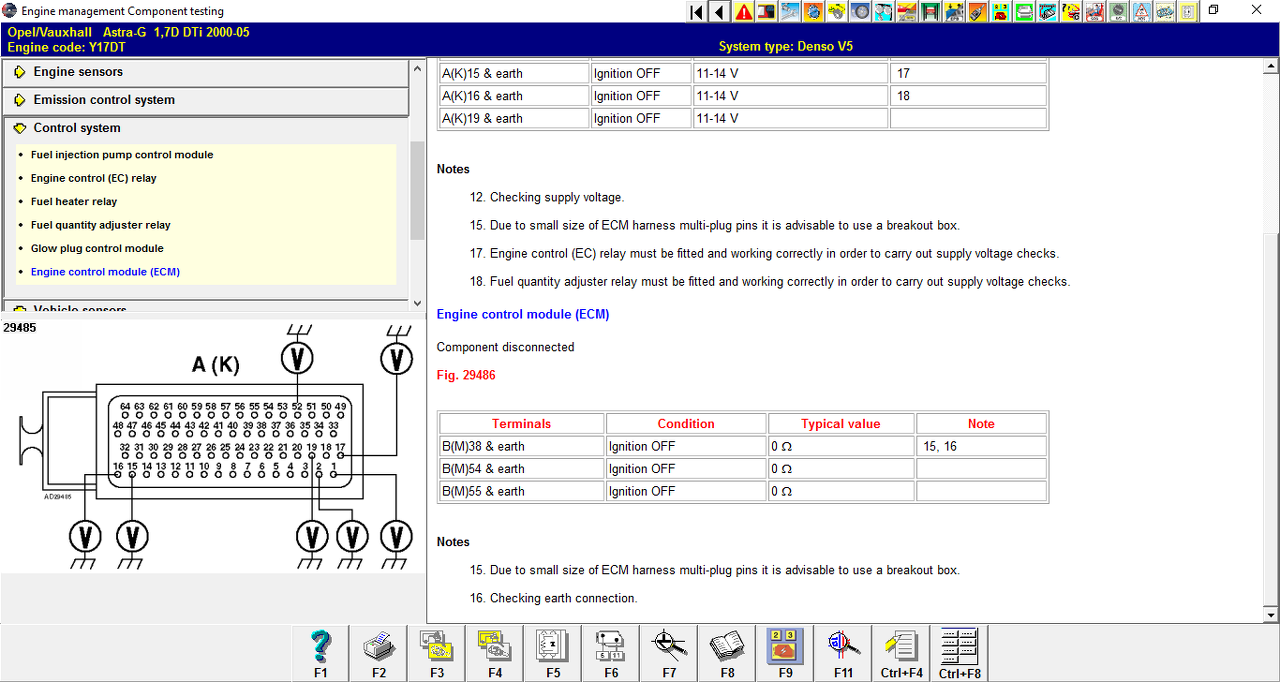Restore down the application window
This screenshot has width=1280, height=682.
click(1213, 11)
